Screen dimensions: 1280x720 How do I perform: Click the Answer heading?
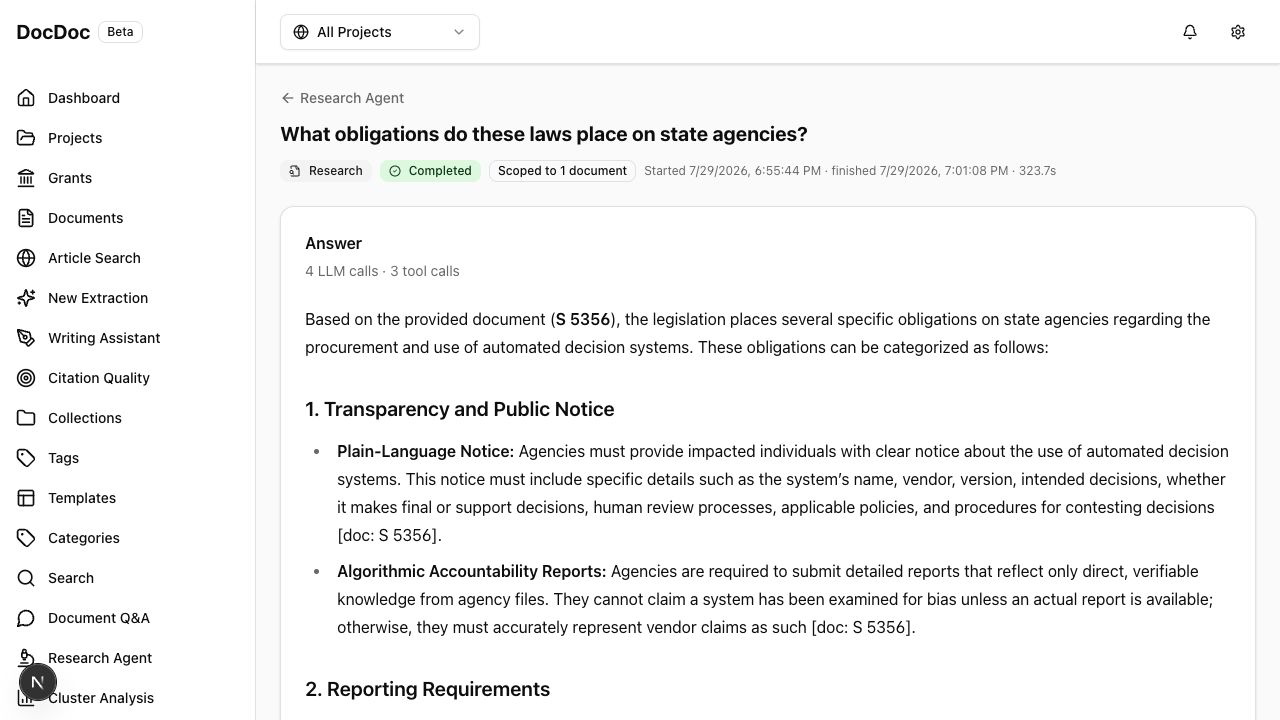(333, 243)
